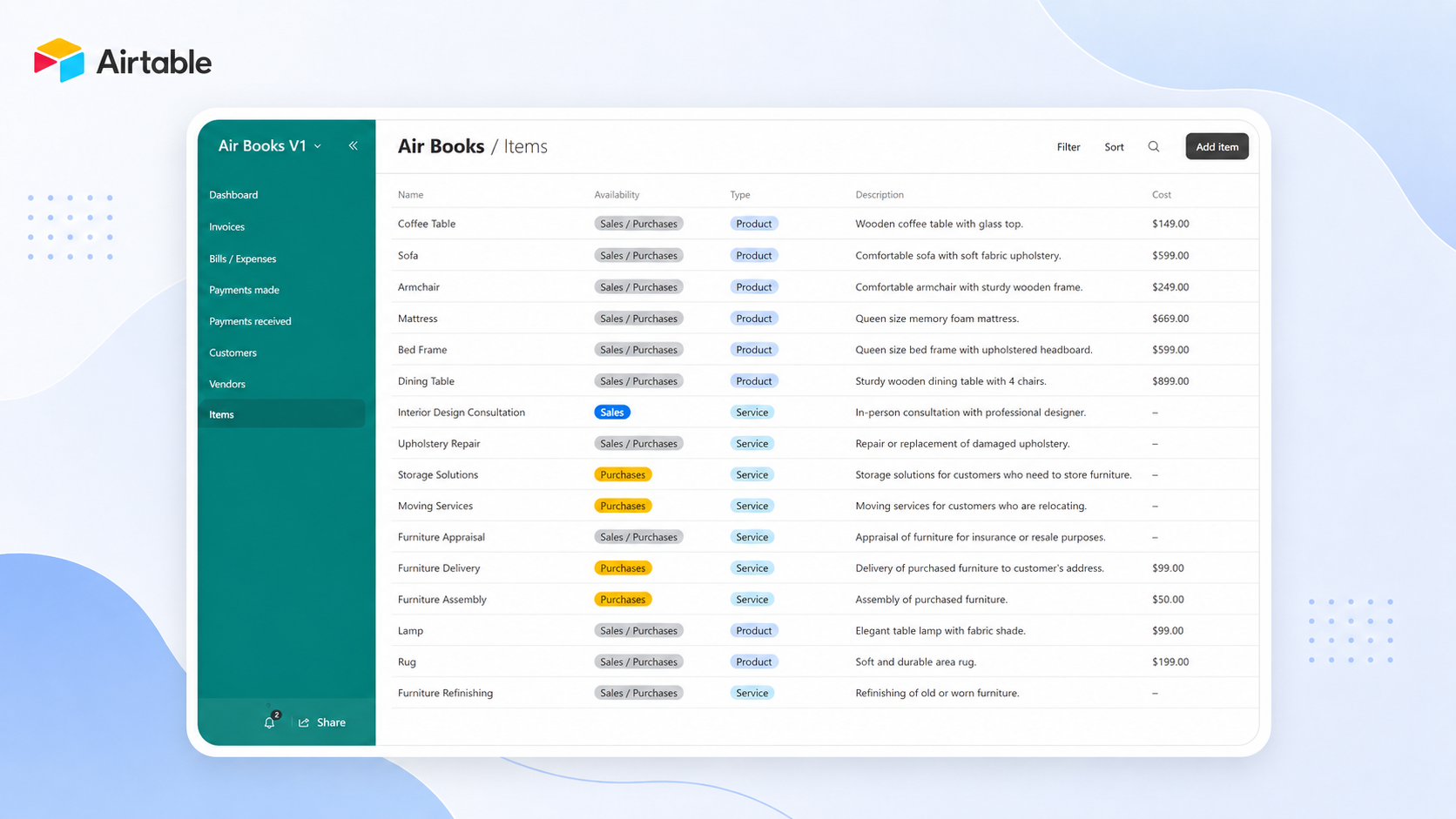Viewport: 1456px width, 819px height.
Task: Select Payments made in sidebar
Action: [x=244, y=290]
